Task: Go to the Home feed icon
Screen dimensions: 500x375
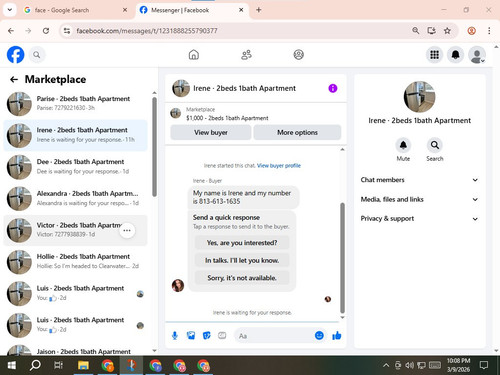Action: click(194, 55)
